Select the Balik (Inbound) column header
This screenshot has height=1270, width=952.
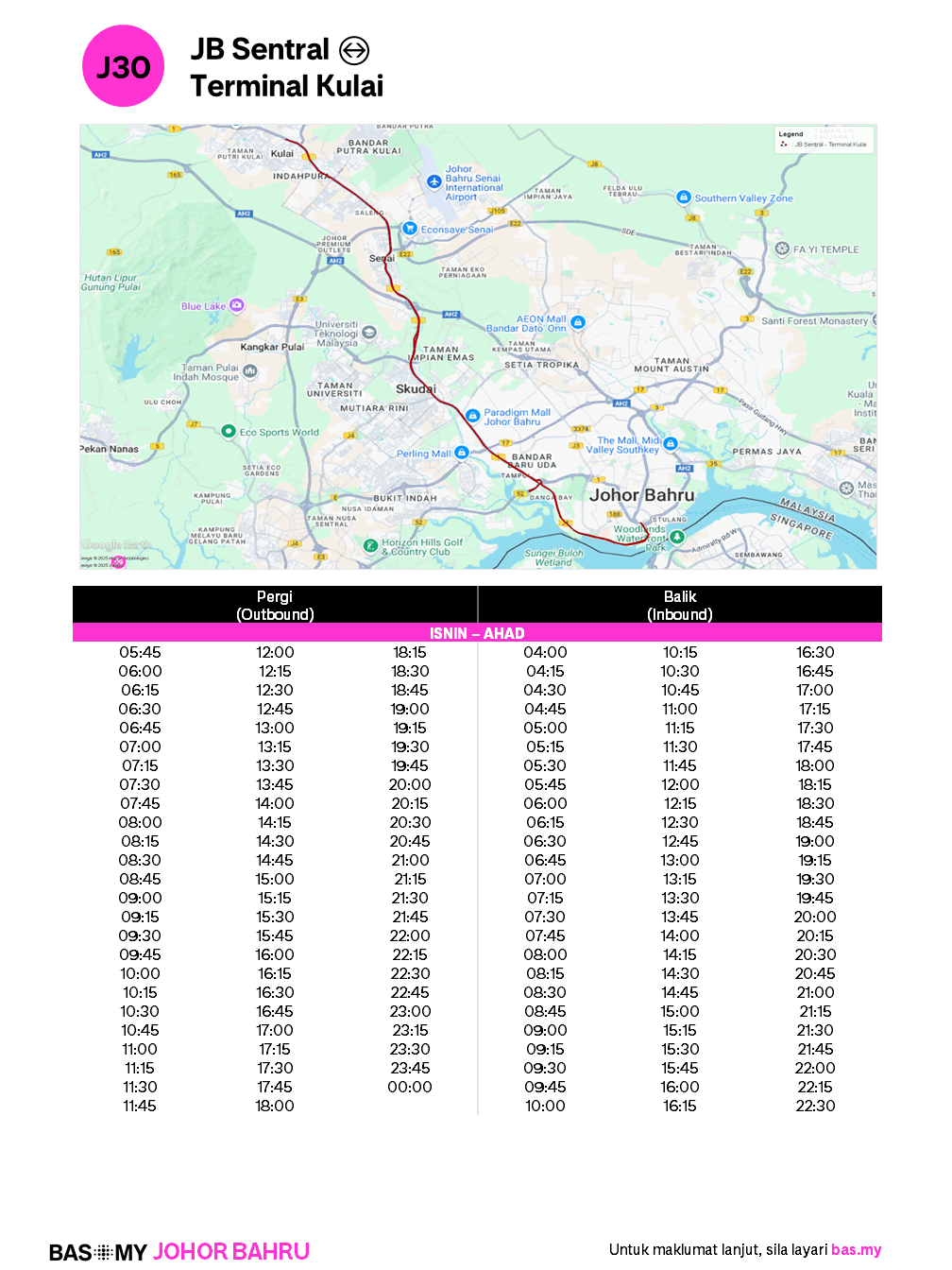[x=680, y=605]
